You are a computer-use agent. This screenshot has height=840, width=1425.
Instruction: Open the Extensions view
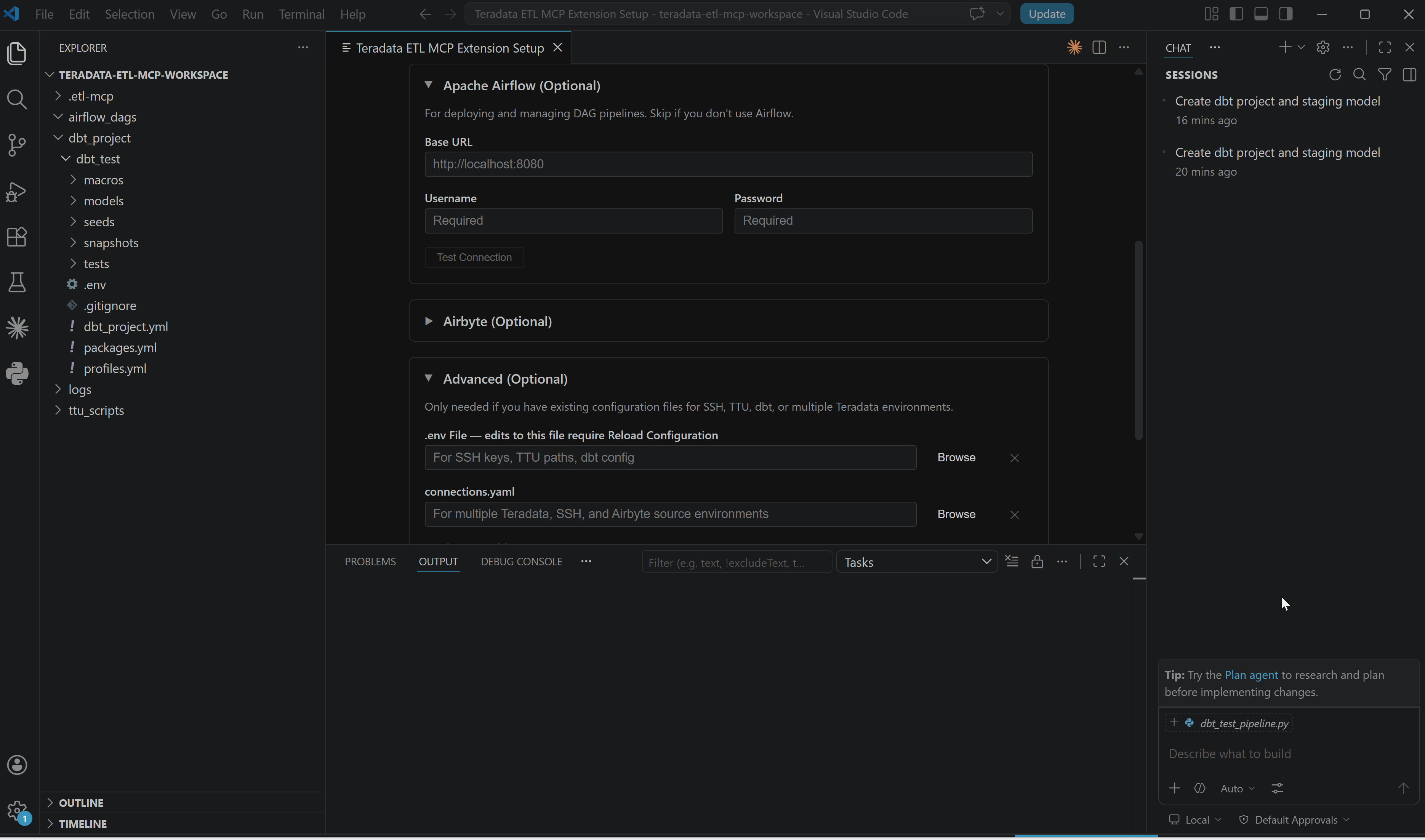click(x=17, y=237)
